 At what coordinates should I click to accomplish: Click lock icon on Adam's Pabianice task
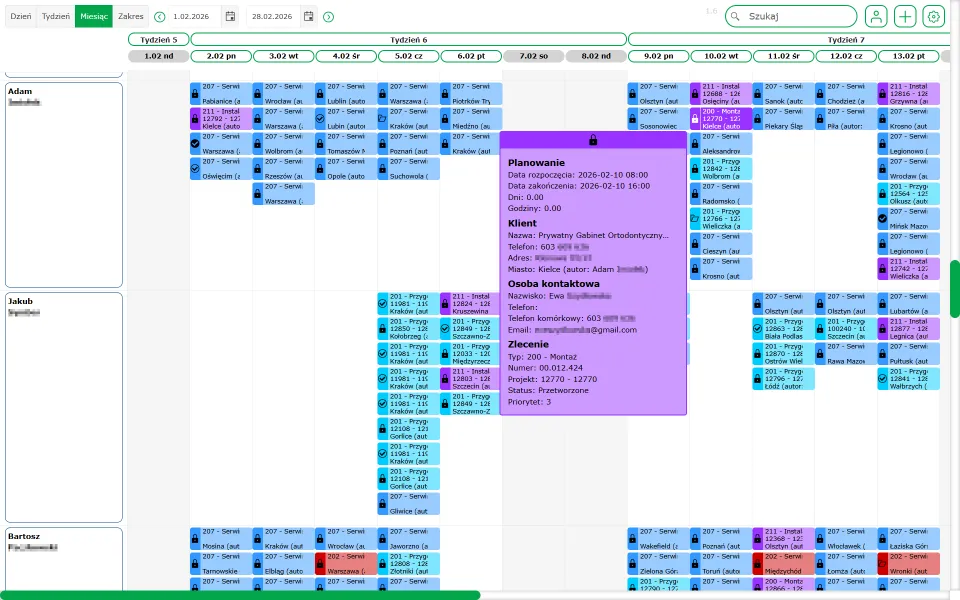pos(196,94)
